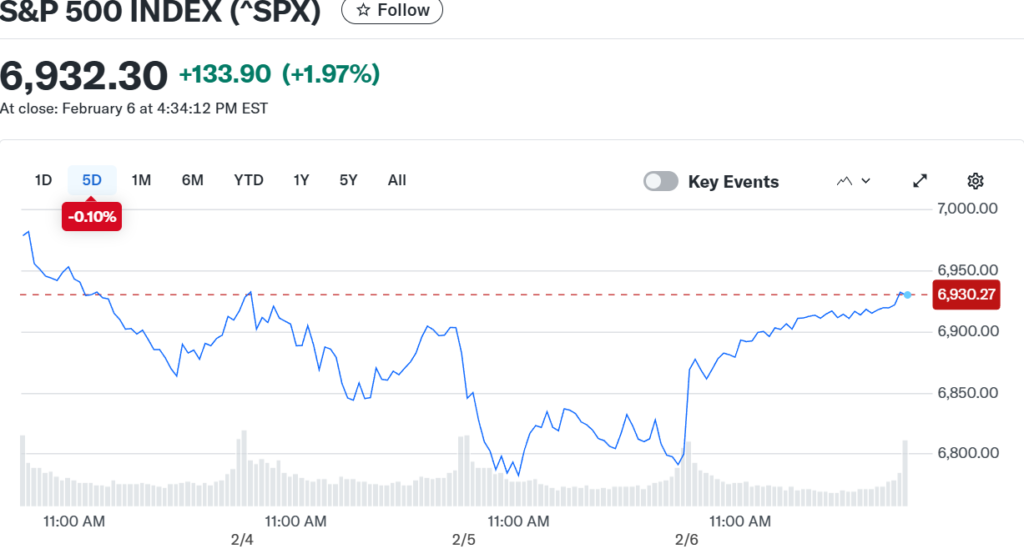Screen dimensions: 1024x549
Task: Show the All time range
Action: pyautogui.click(x=397, y=180)
